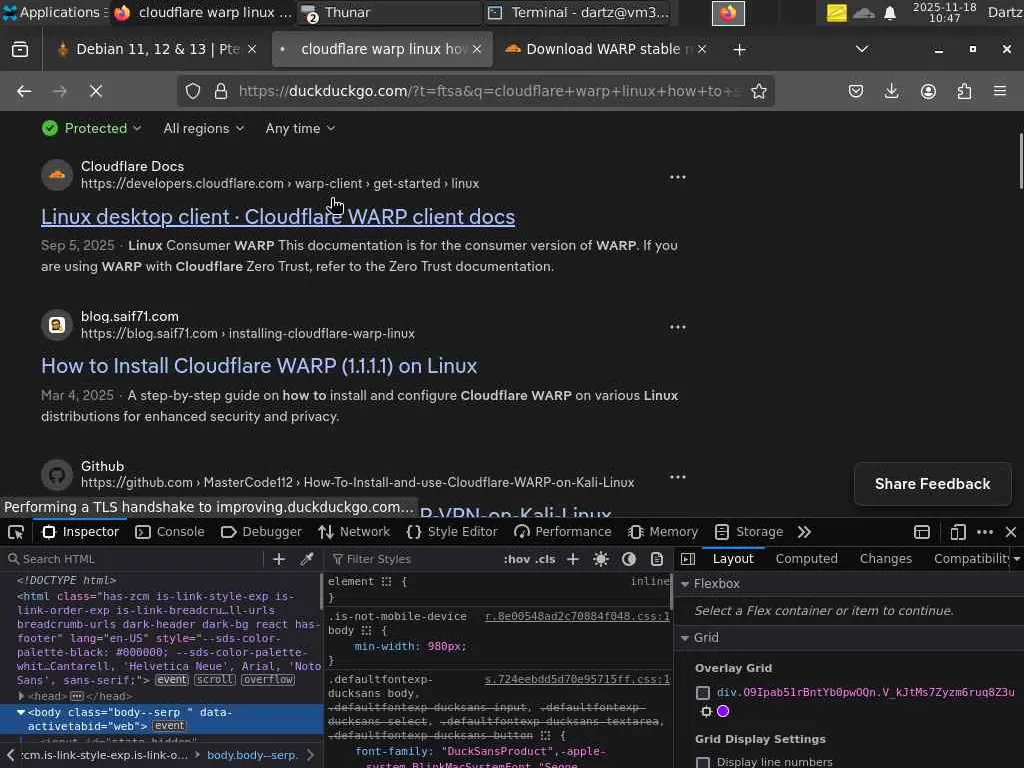The height and width of the screenshot is (768, 1024).
Task: Toggle the .cls classes panel
Action: (x=545, y=559)
